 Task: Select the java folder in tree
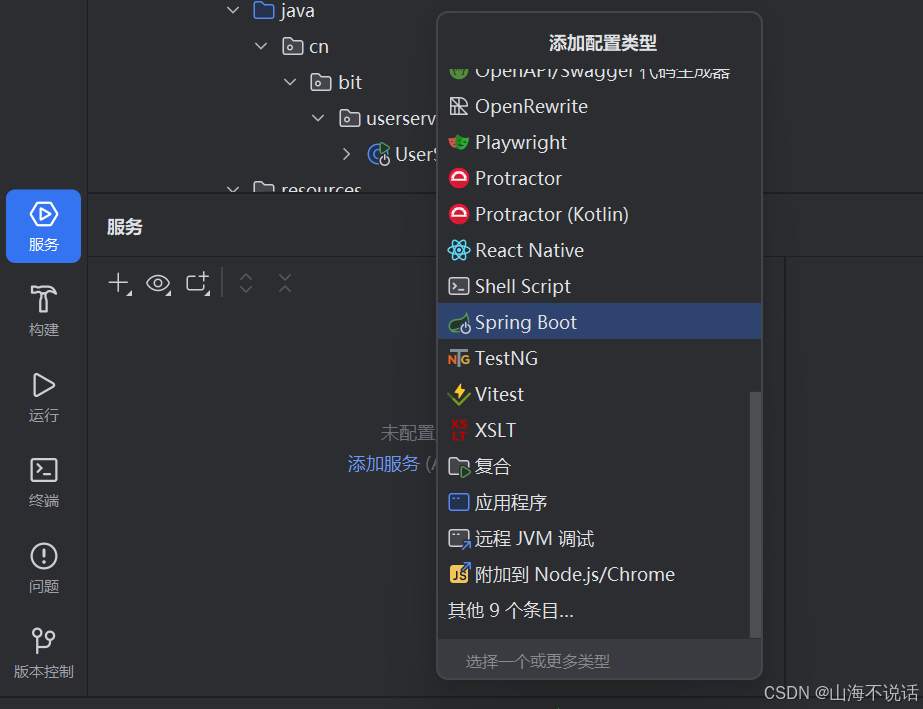(x=284, y=10)
